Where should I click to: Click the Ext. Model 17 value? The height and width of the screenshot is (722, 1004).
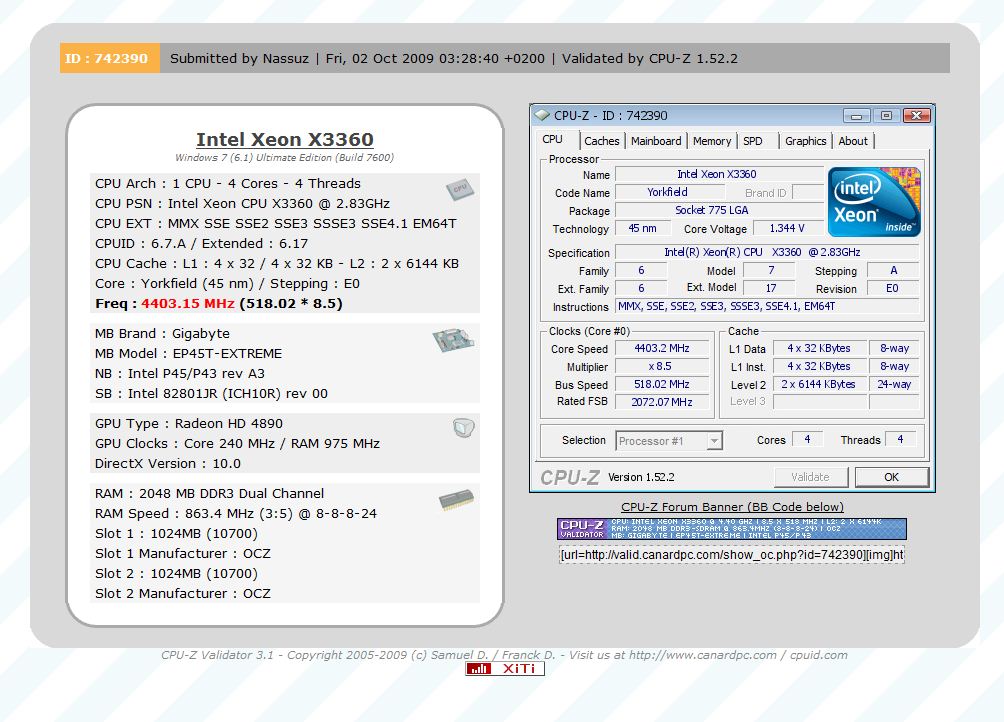click(770, 289)
